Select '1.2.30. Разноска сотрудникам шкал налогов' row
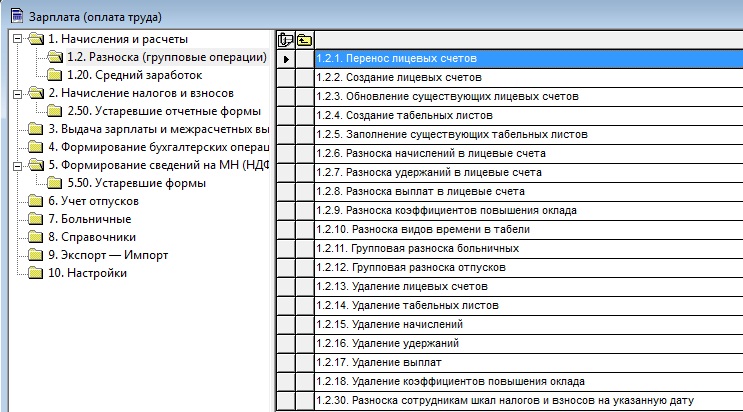743x412 pixels. click(503, 401)
